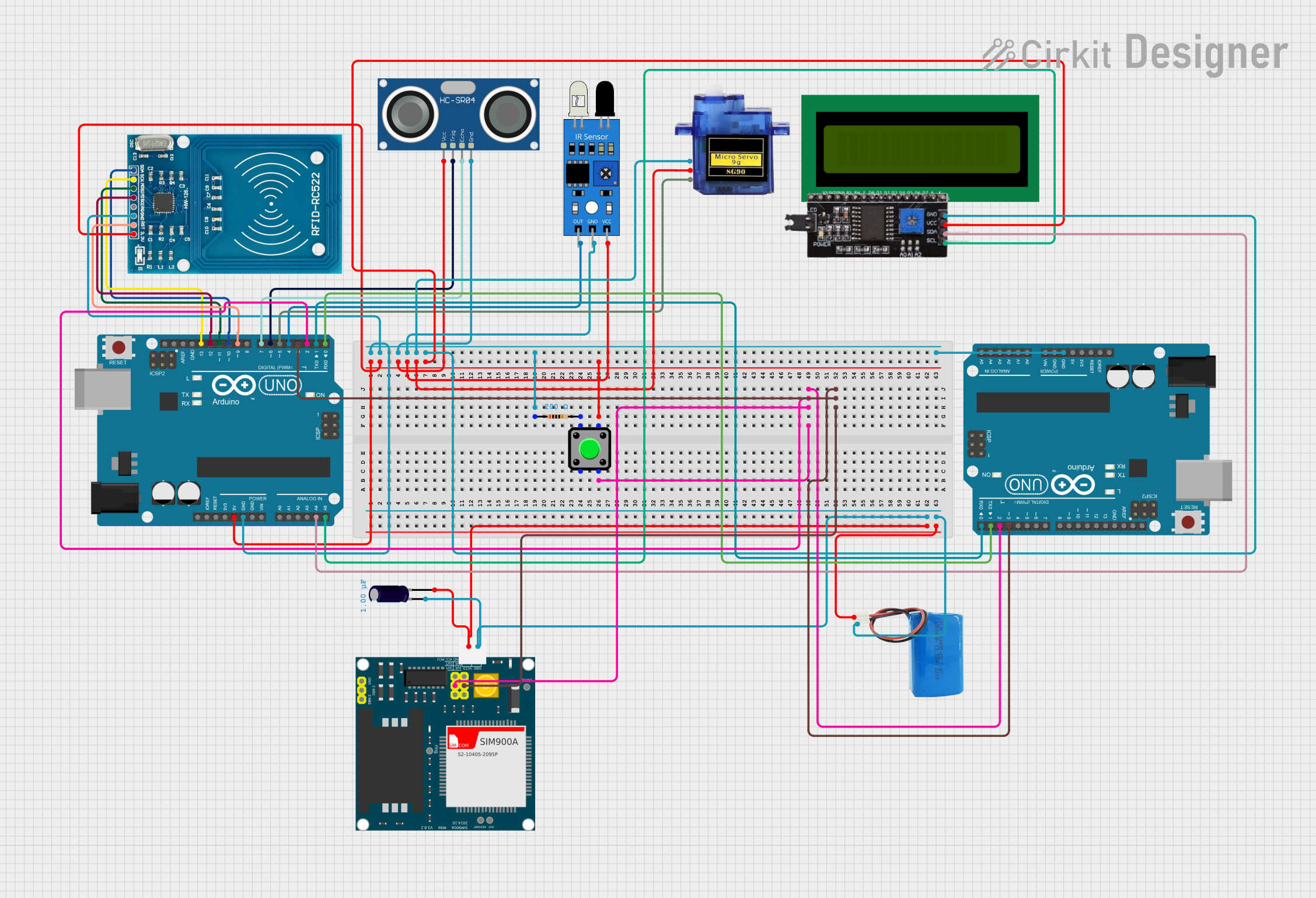The height and width of the screenshot is (898, 1316).
Task: Click the black IR receiver photodiode
Action: click(x=605, y=98)
